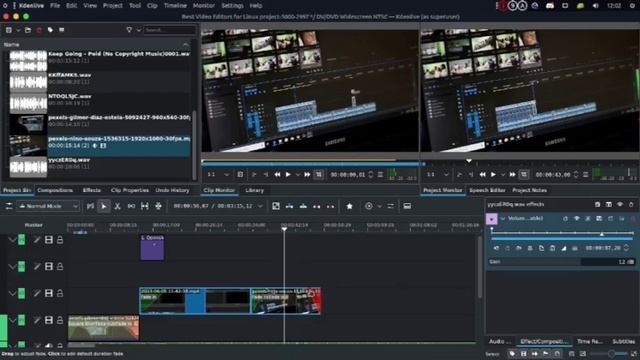The width and height of the screenshot is (640, 360).
Task: Toggle the eye icon in effects panel header
Action: [x=620, y=204]
